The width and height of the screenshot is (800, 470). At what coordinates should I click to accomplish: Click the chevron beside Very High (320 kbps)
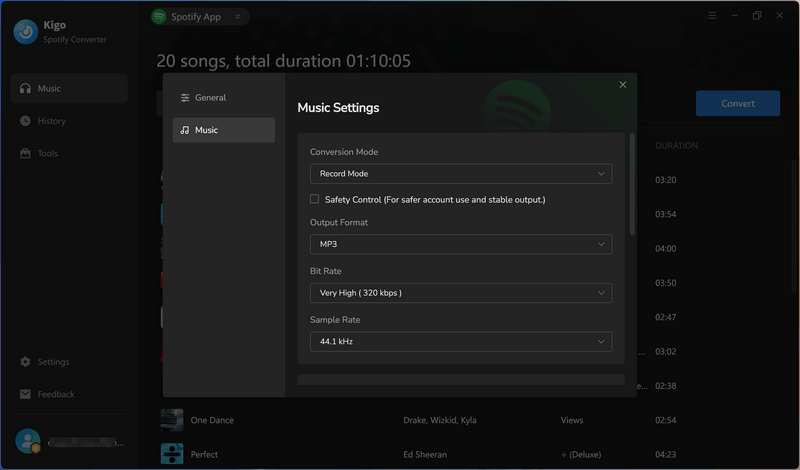click(601, 293)
